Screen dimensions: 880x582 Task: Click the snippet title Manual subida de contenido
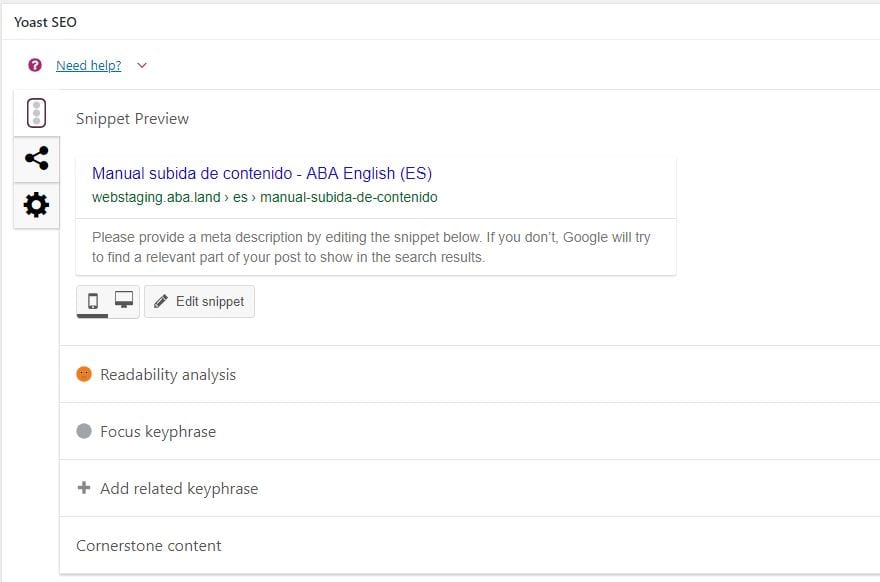tap(262, 174)
